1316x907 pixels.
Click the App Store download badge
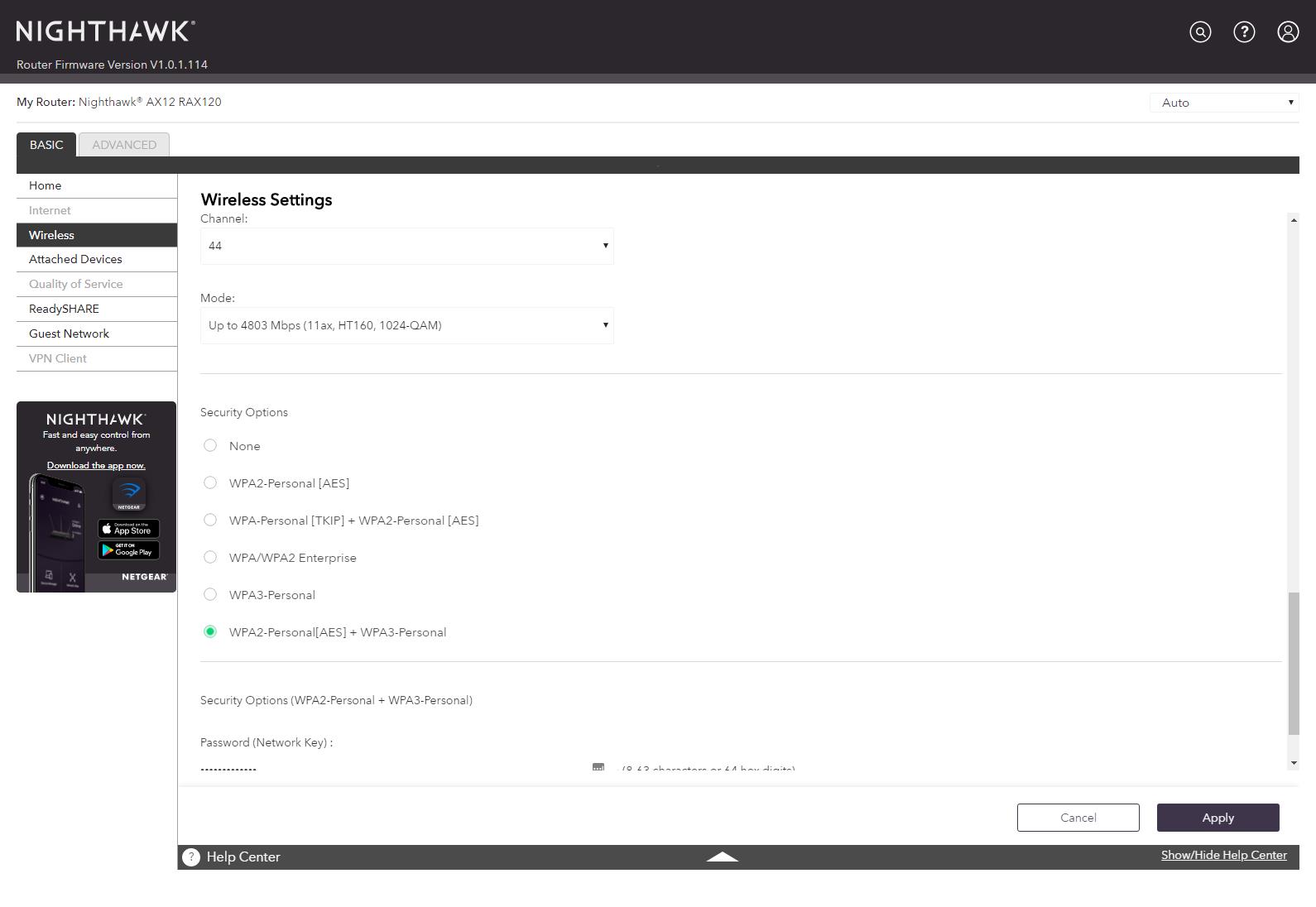click(128, 529)
